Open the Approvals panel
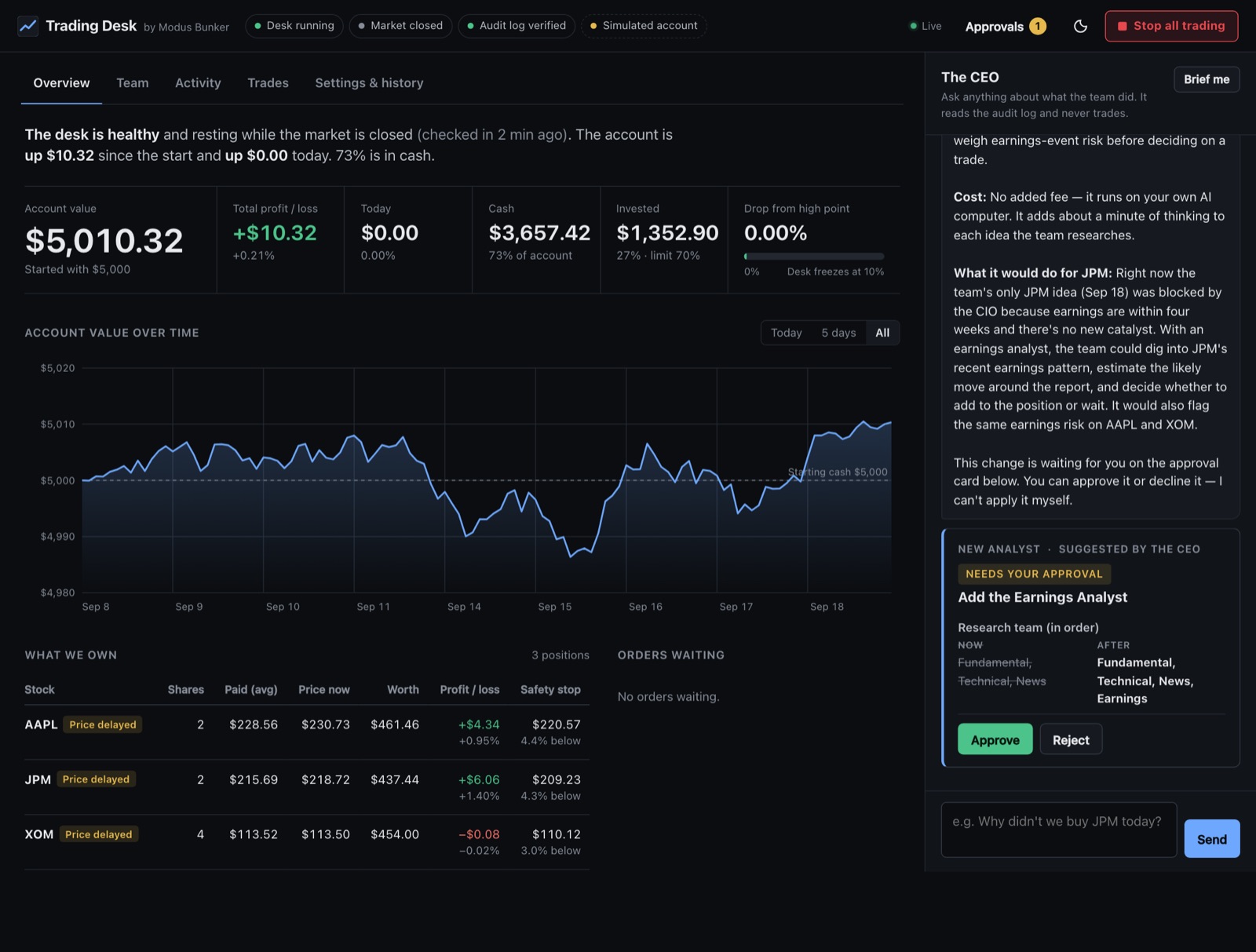 (x=1005, y=26)
